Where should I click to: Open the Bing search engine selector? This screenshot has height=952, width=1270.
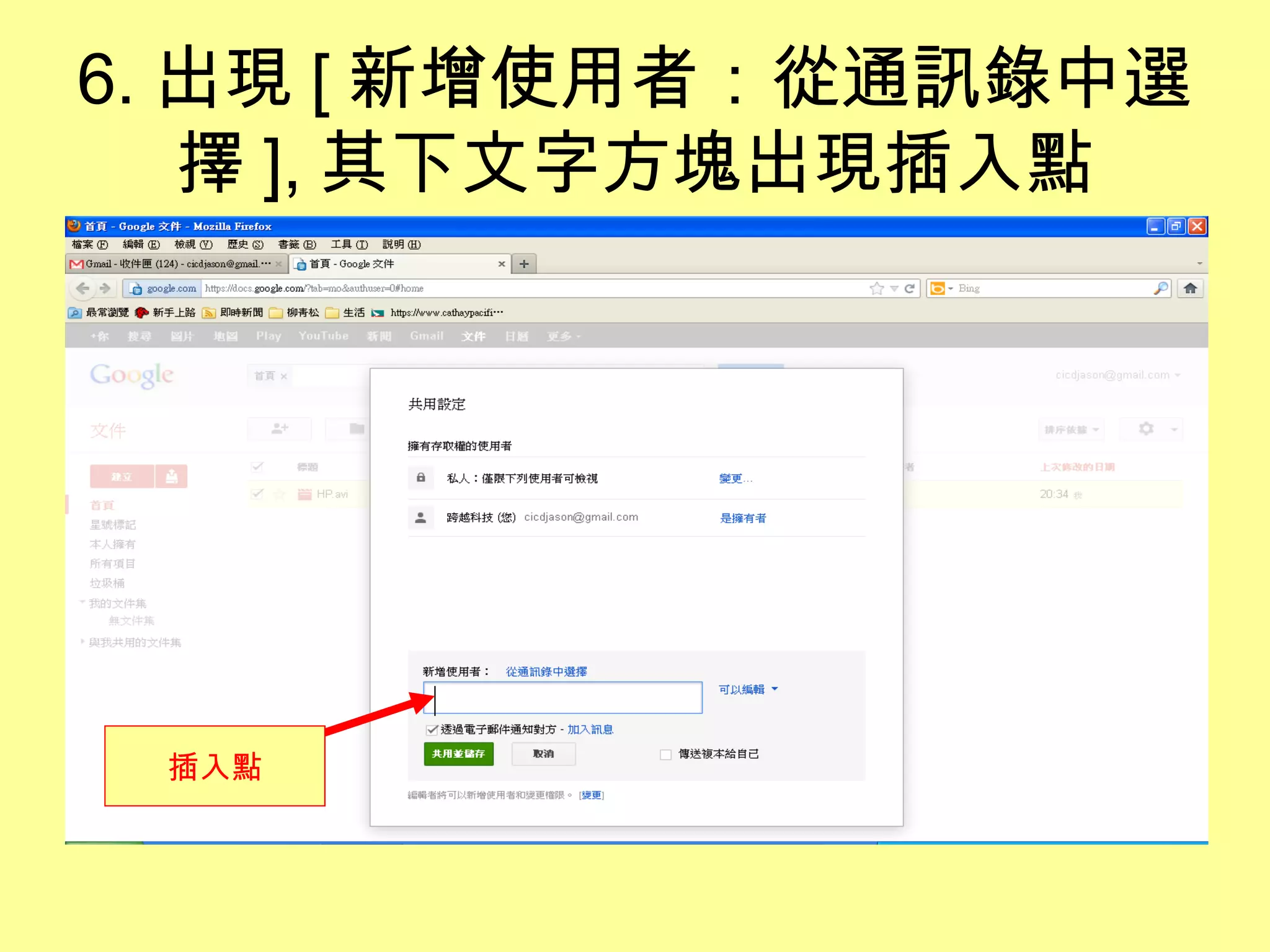(941, 288)
